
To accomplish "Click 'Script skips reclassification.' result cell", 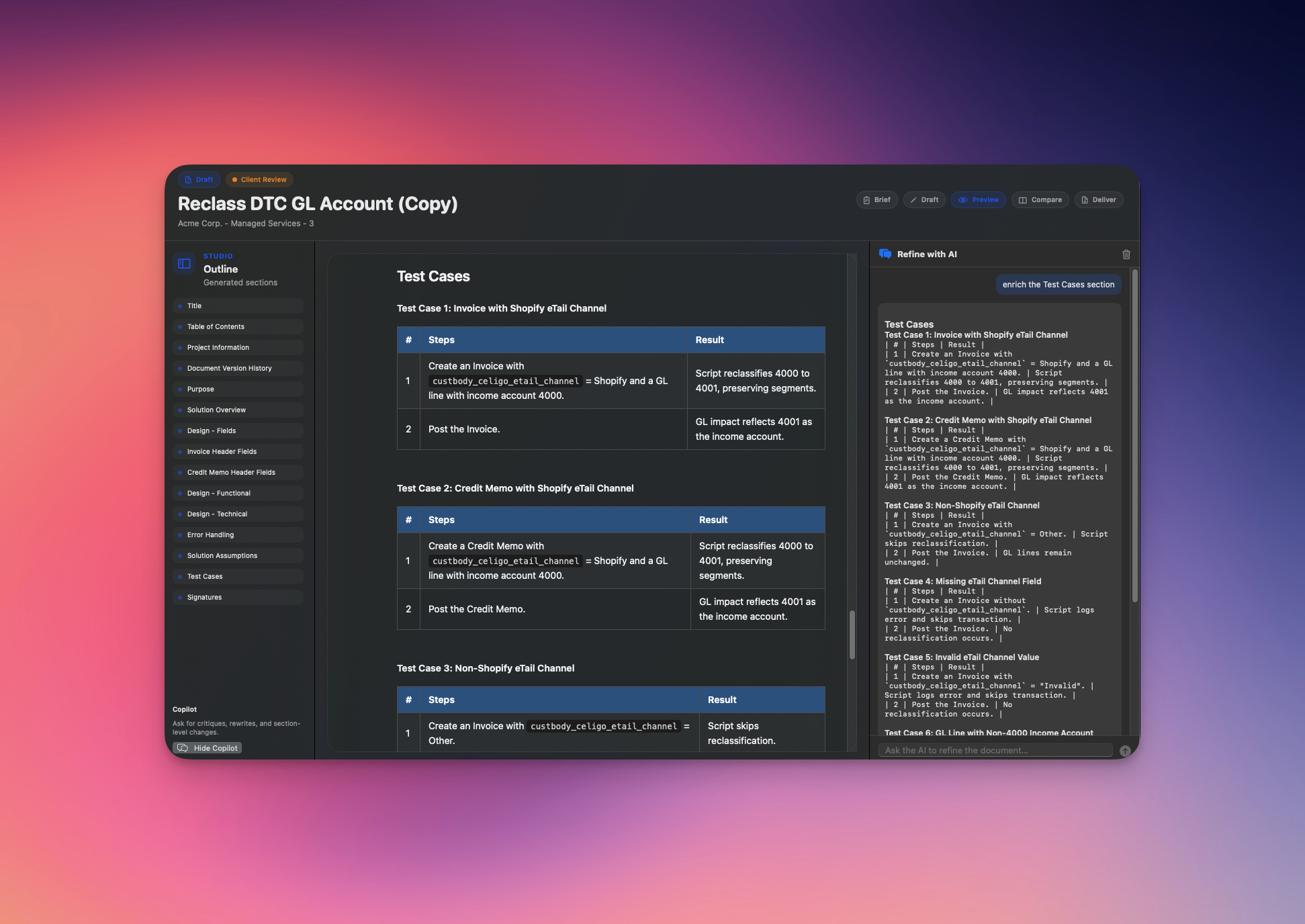I will click(x=762, y=733).
